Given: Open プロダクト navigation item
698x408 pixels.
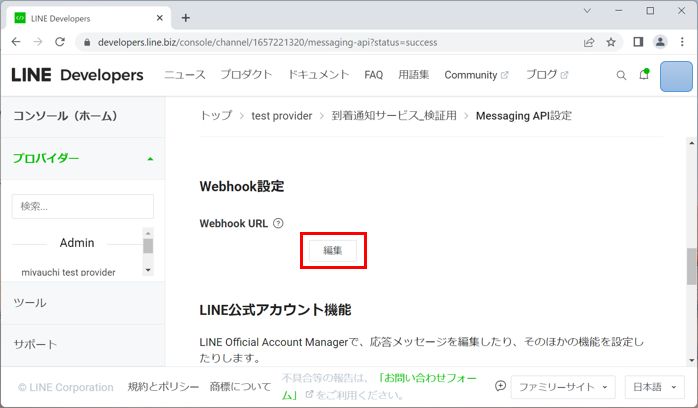Looking at the screenshot, I should [246, 75].
